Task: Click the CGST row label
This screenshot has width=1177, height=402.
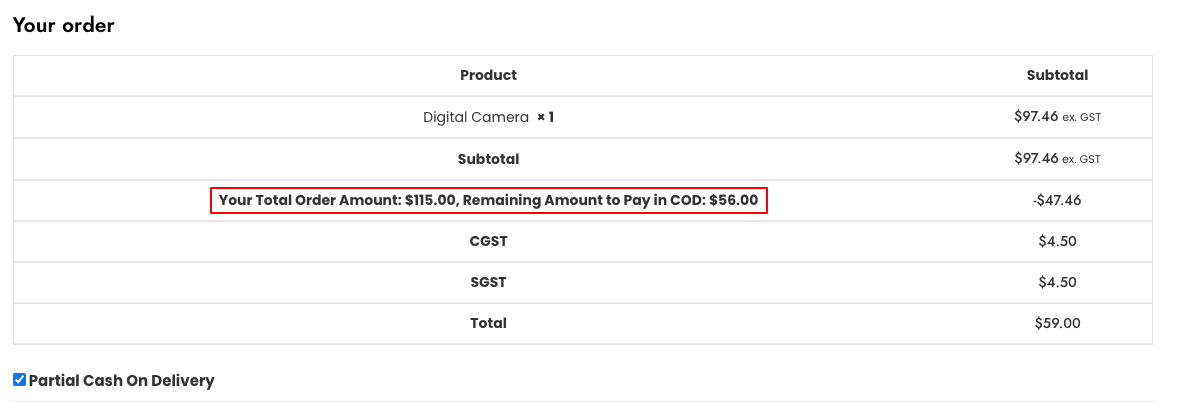Action: tap(489, 242)
